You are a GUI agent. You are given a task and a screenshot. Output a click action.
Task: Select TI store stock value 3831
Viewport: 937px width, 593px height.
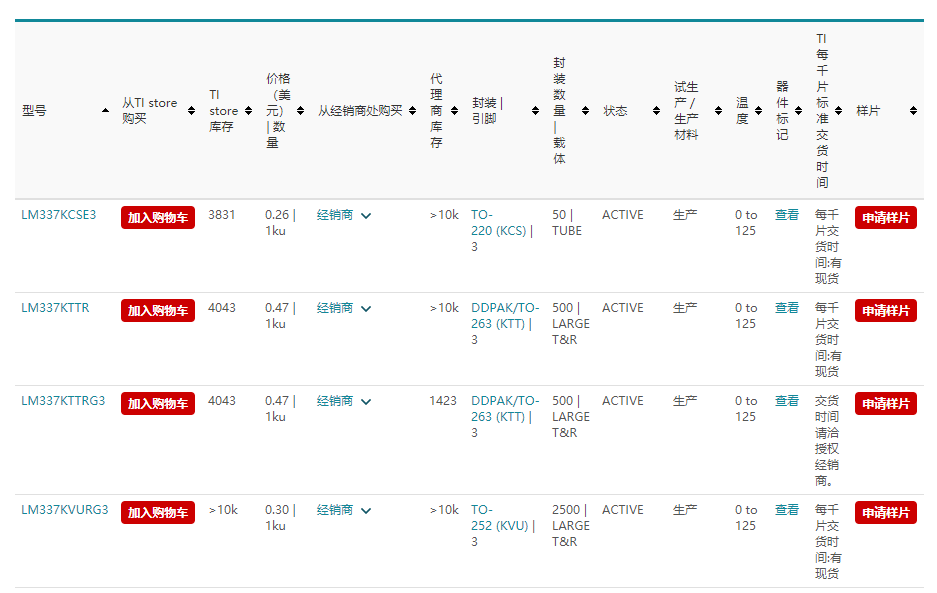(222, 215)
